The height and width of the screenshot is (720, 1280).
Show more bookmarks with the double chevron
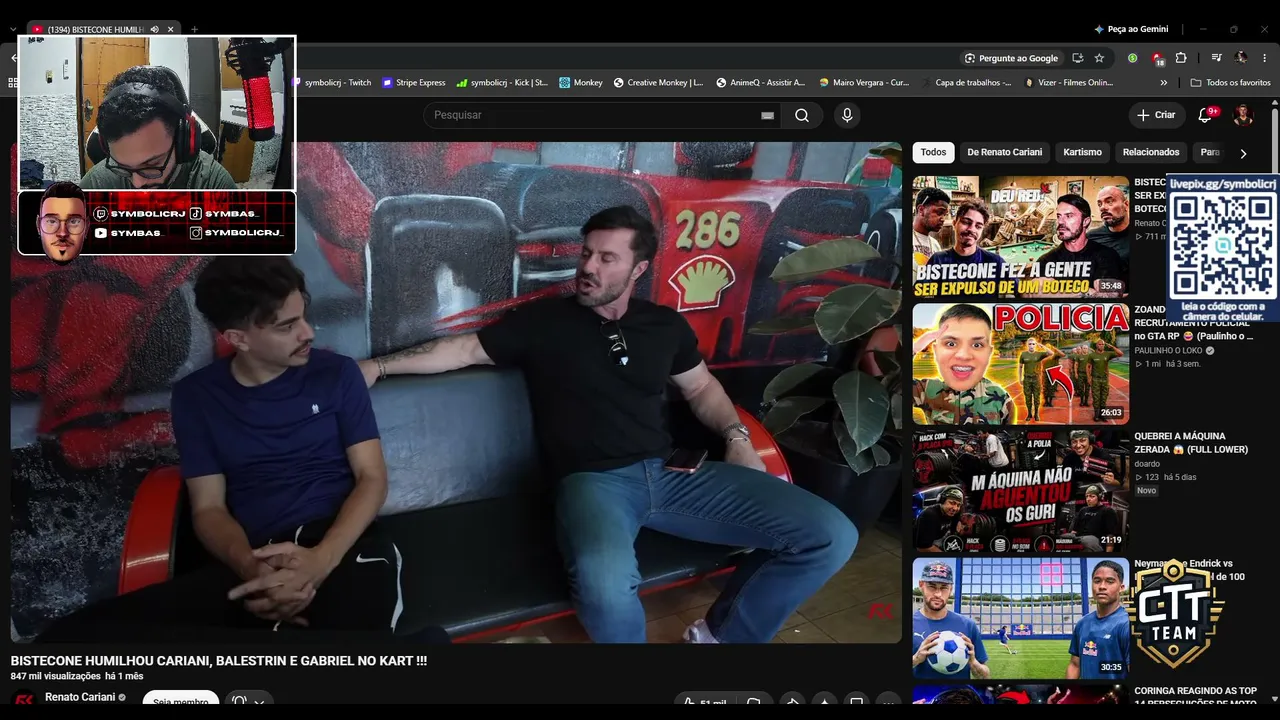1162,82
